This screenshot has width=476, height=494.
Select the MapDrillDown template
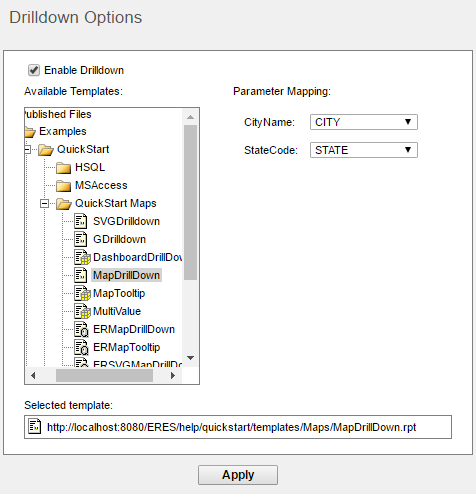[126, 275]
